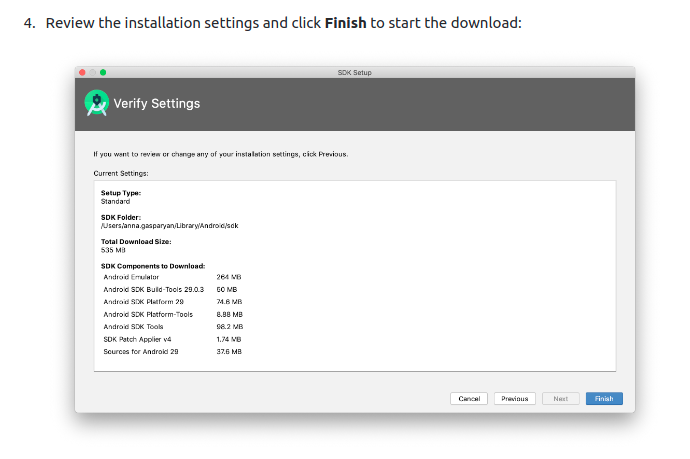Click the Cancel button
Image resolution: width=690 pixels, height=459 pixels.
click(469, 398)
